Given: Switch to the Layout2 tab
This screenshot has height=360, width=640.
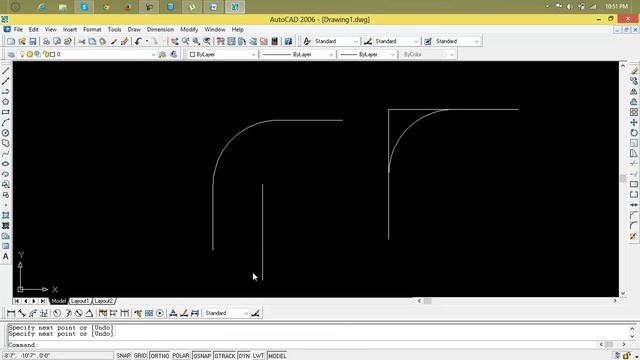Looking at the screenshot, I should [104, 301].
